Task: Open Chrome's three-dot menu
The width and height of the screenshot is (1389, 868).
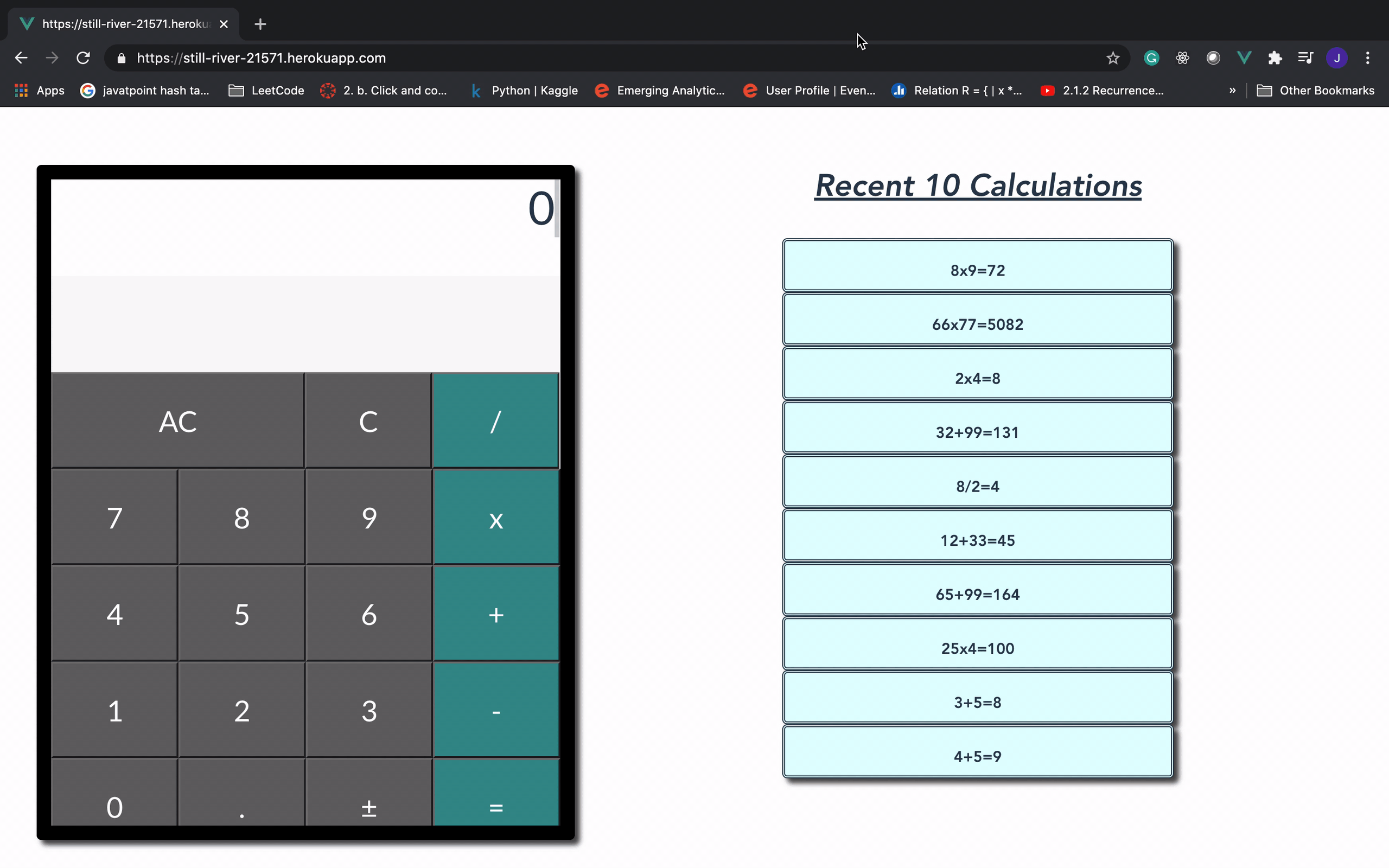Action: coord(1368,58)
